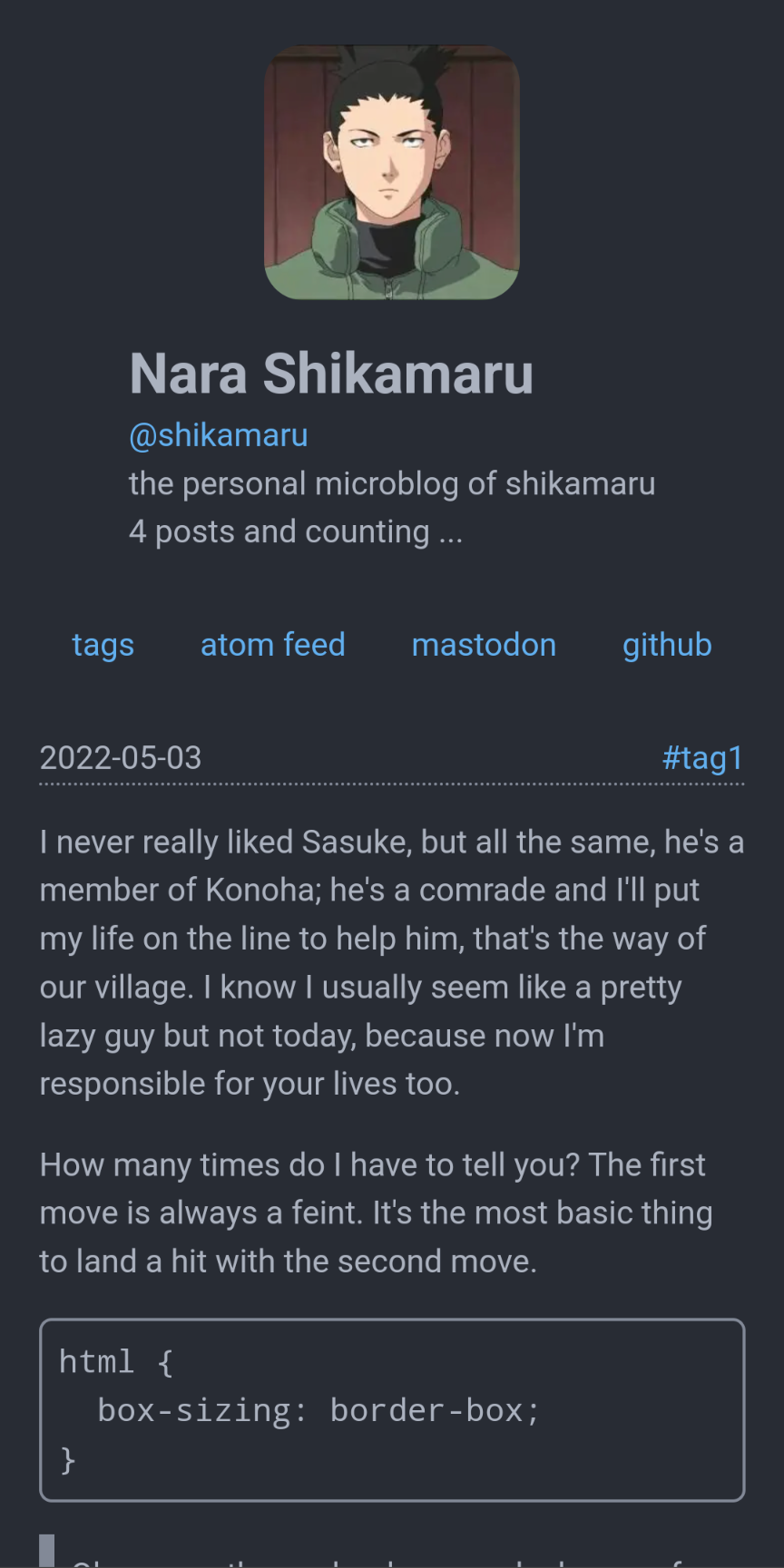This screenshot has height=1568, width=784.
Task: Click the blog description tagline text
Action: pyautogui.click(x=392, y=484)
